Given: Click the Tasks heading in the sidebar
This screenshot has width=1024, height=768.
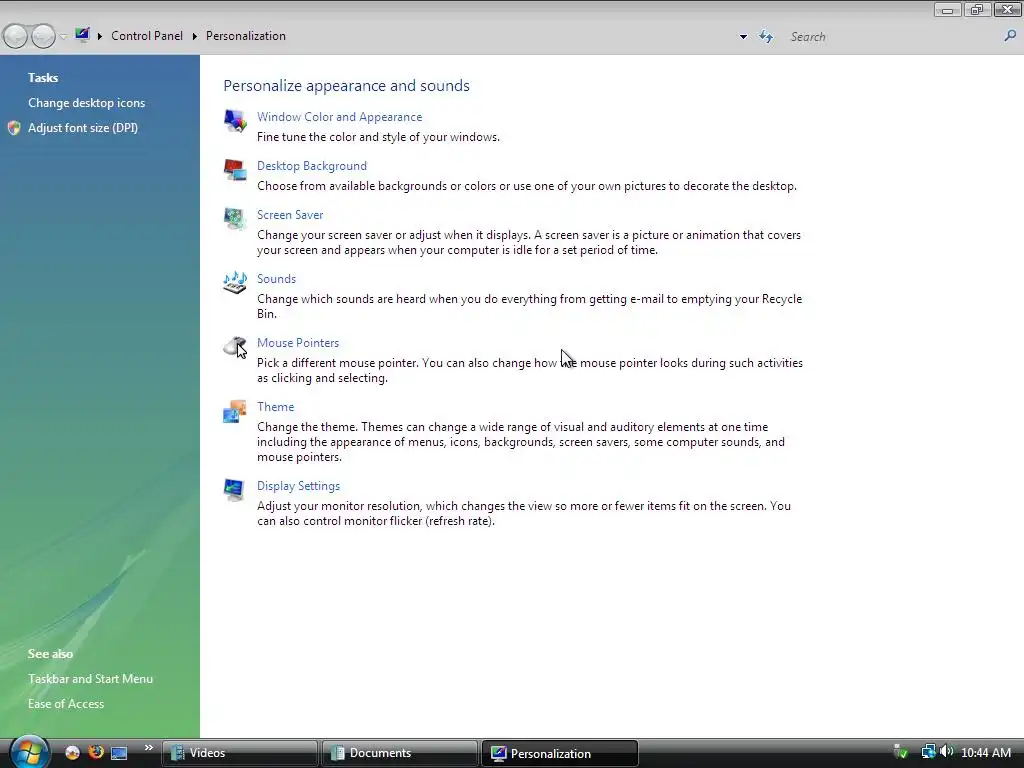Looking at the screenshot, I should click(x=43, y=78).
